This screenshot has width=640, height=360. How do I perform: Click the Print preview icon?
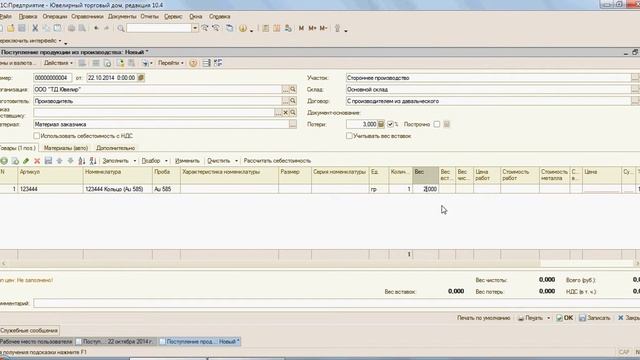pos(82,28)
